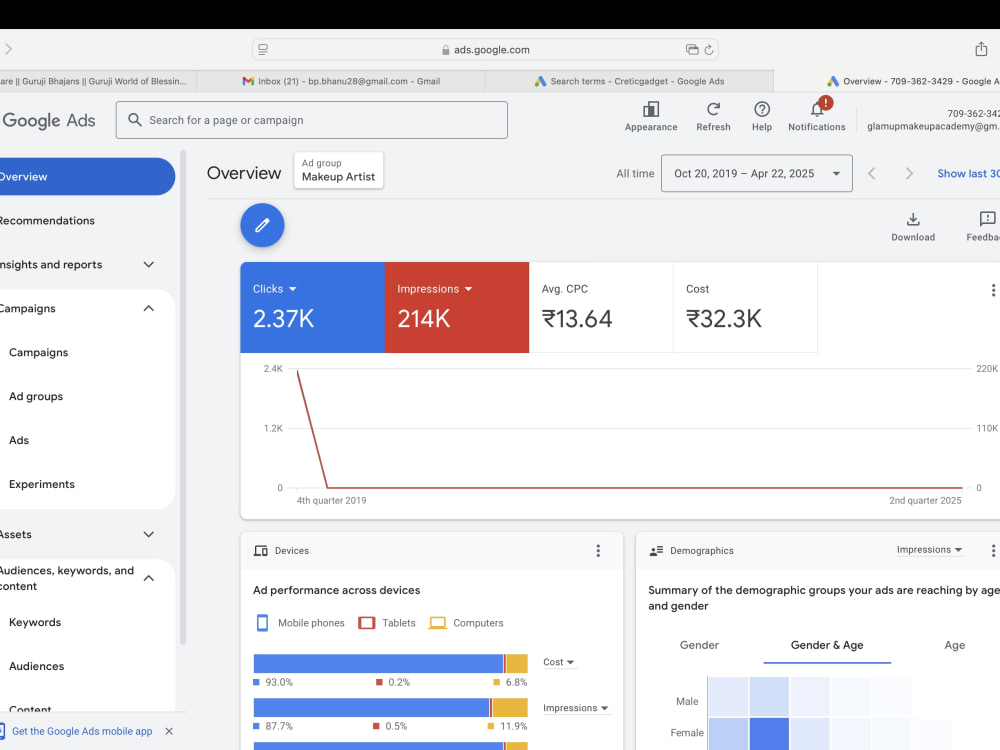Open Devices card three-dot menu
Viewport: 1000px width, 750px height.
coord(598,550)
